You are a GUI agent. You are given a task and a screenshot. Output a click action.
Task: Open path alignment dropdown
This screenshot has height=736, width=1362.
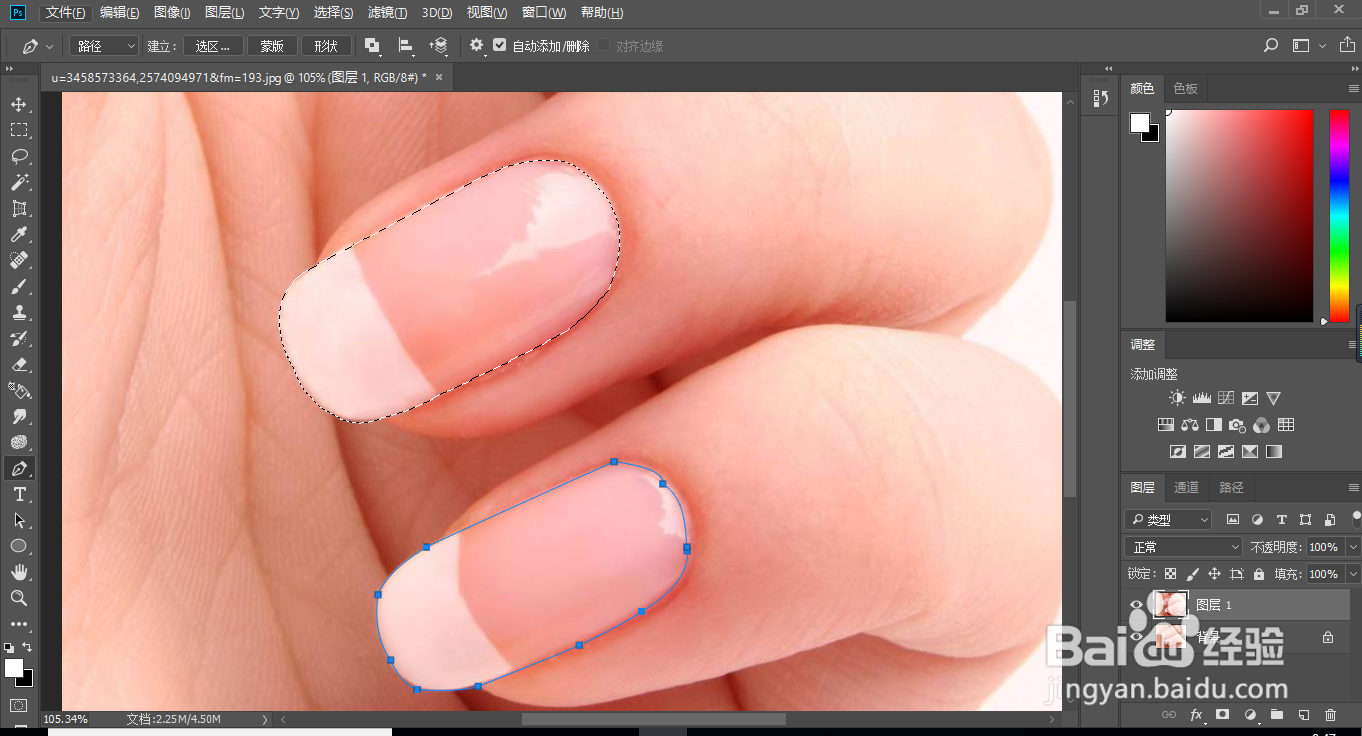coord(406,46)
